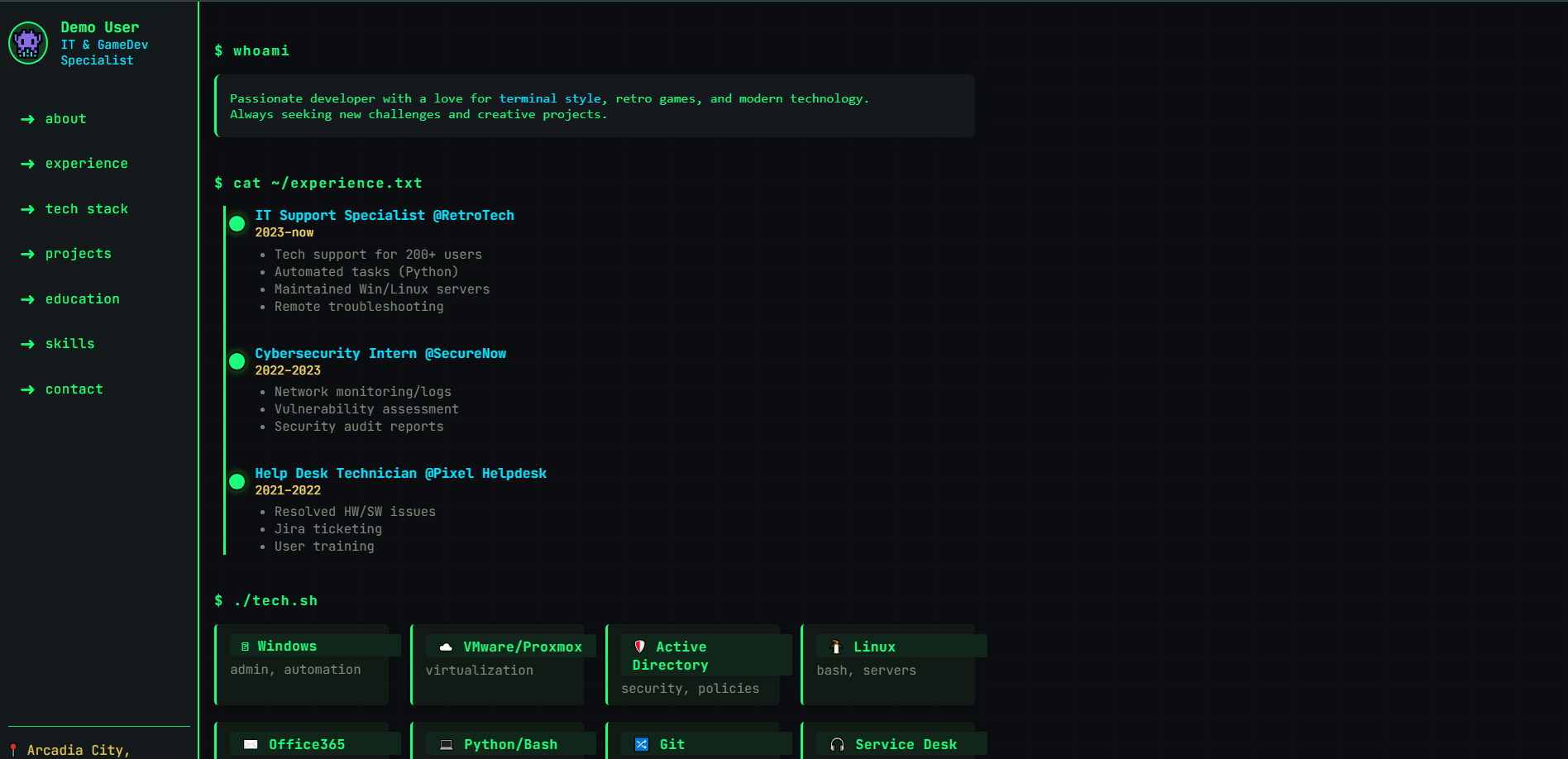
Task: Click 'bash, servers' description text
Action: coord(867,671)
